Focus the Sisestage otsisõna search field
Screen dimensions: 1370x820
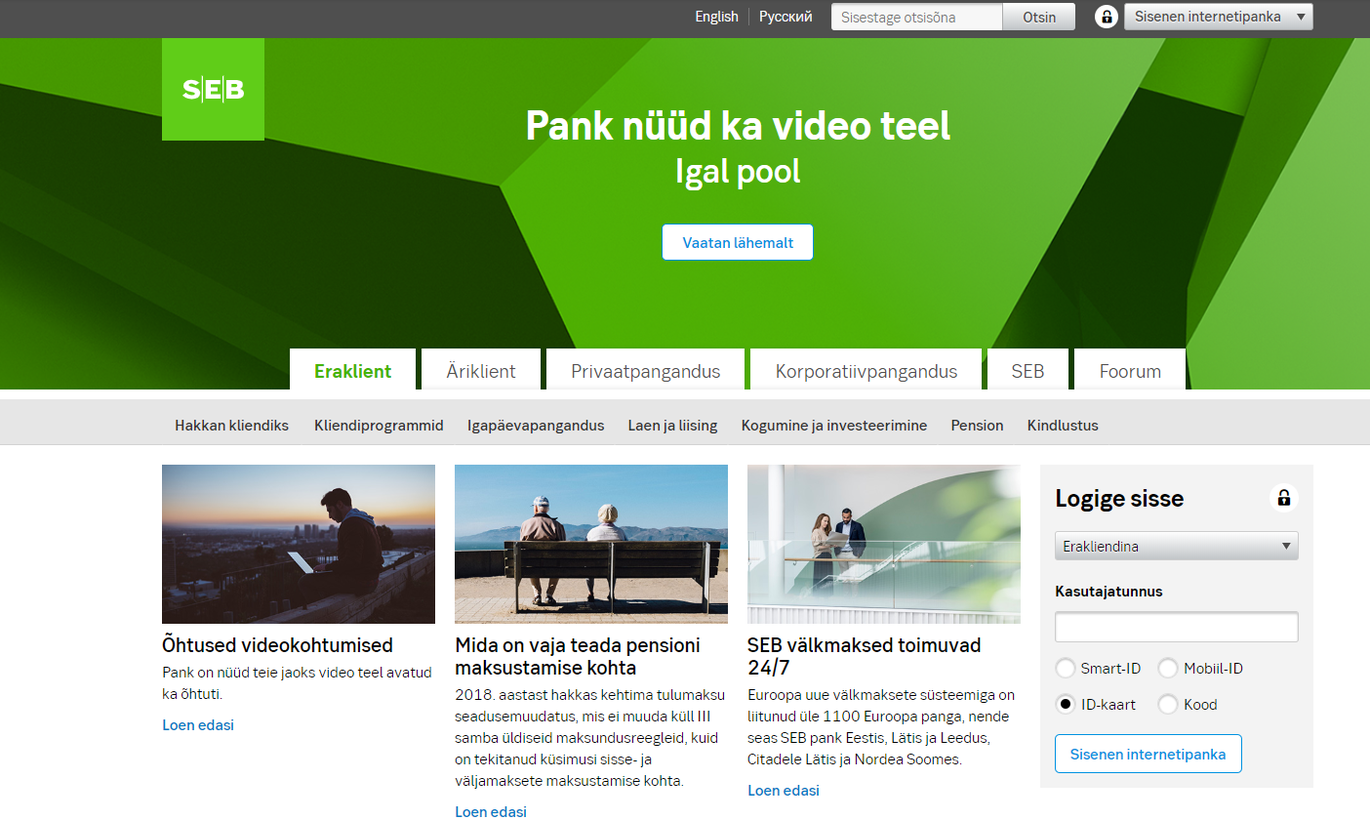coord(916,17)
